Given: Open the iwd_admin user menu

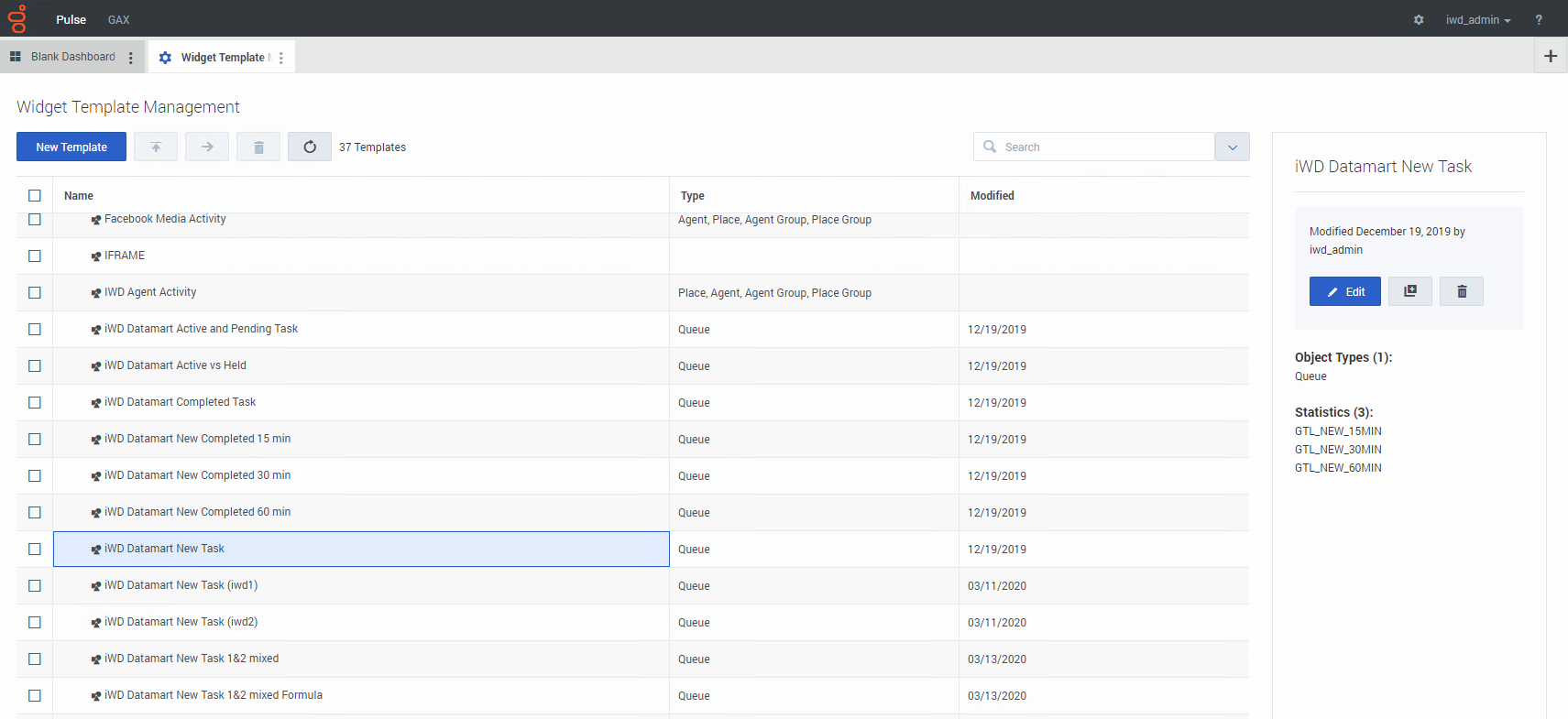Looking at the screenshot, I should pos(1477,19).
